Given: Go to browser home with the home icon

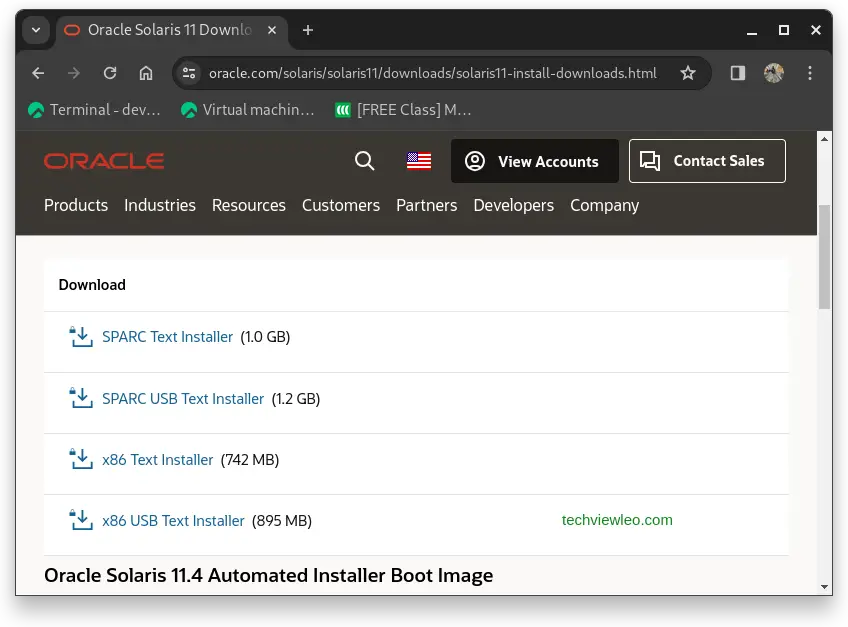Looking at the screenshot, I should click(145, 72).
